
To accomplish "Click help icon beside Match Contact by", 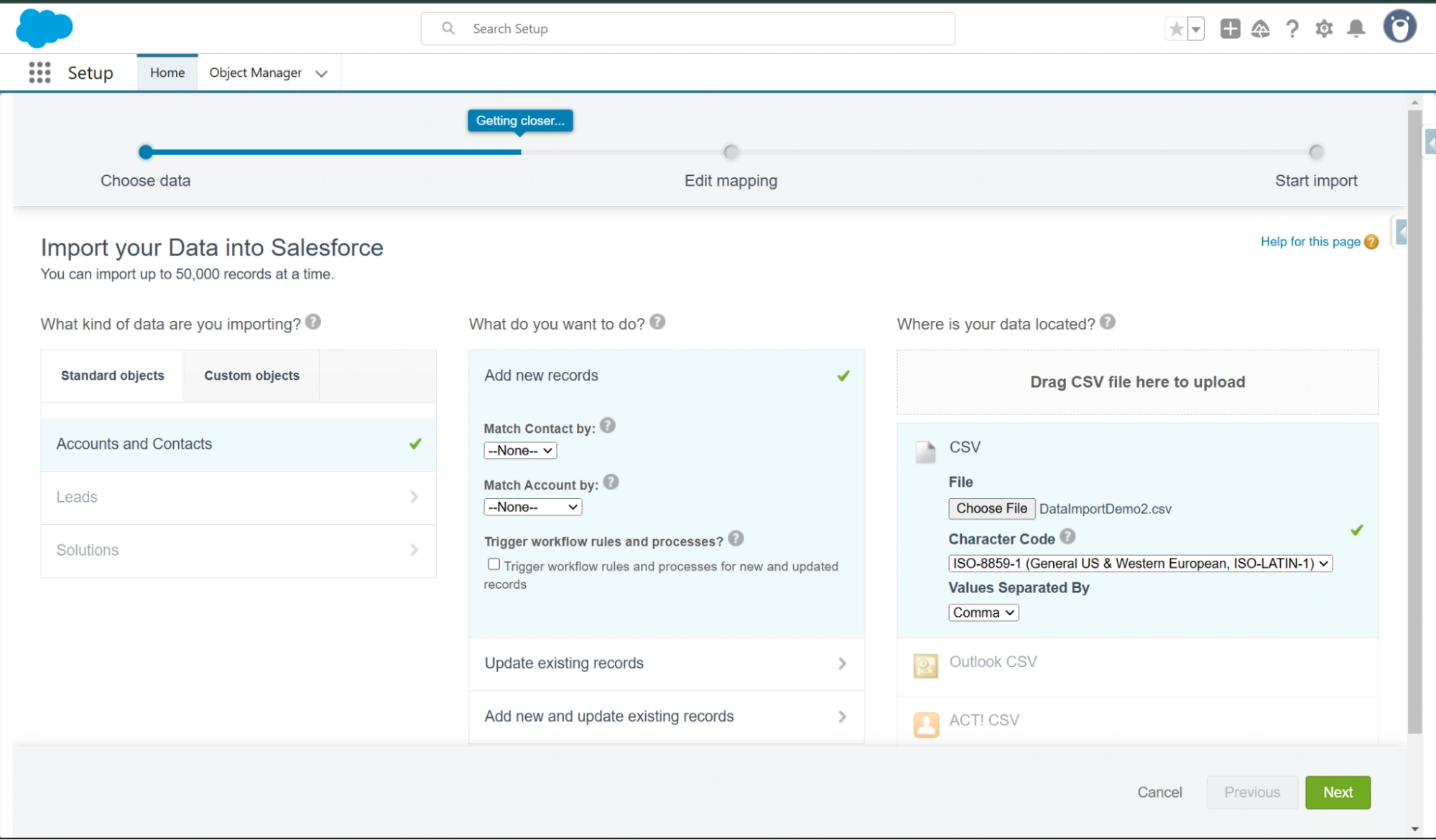I will (608, 426).
